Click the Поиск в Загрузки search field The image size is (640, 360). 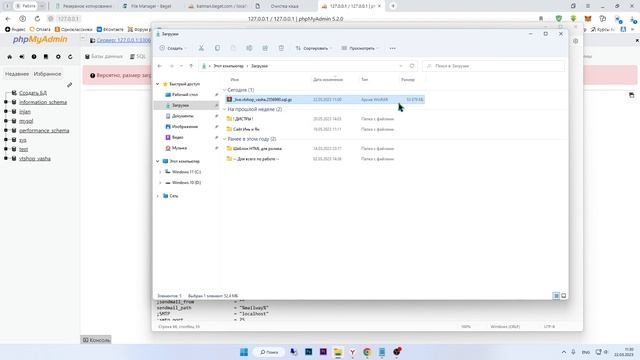point(493,66)
